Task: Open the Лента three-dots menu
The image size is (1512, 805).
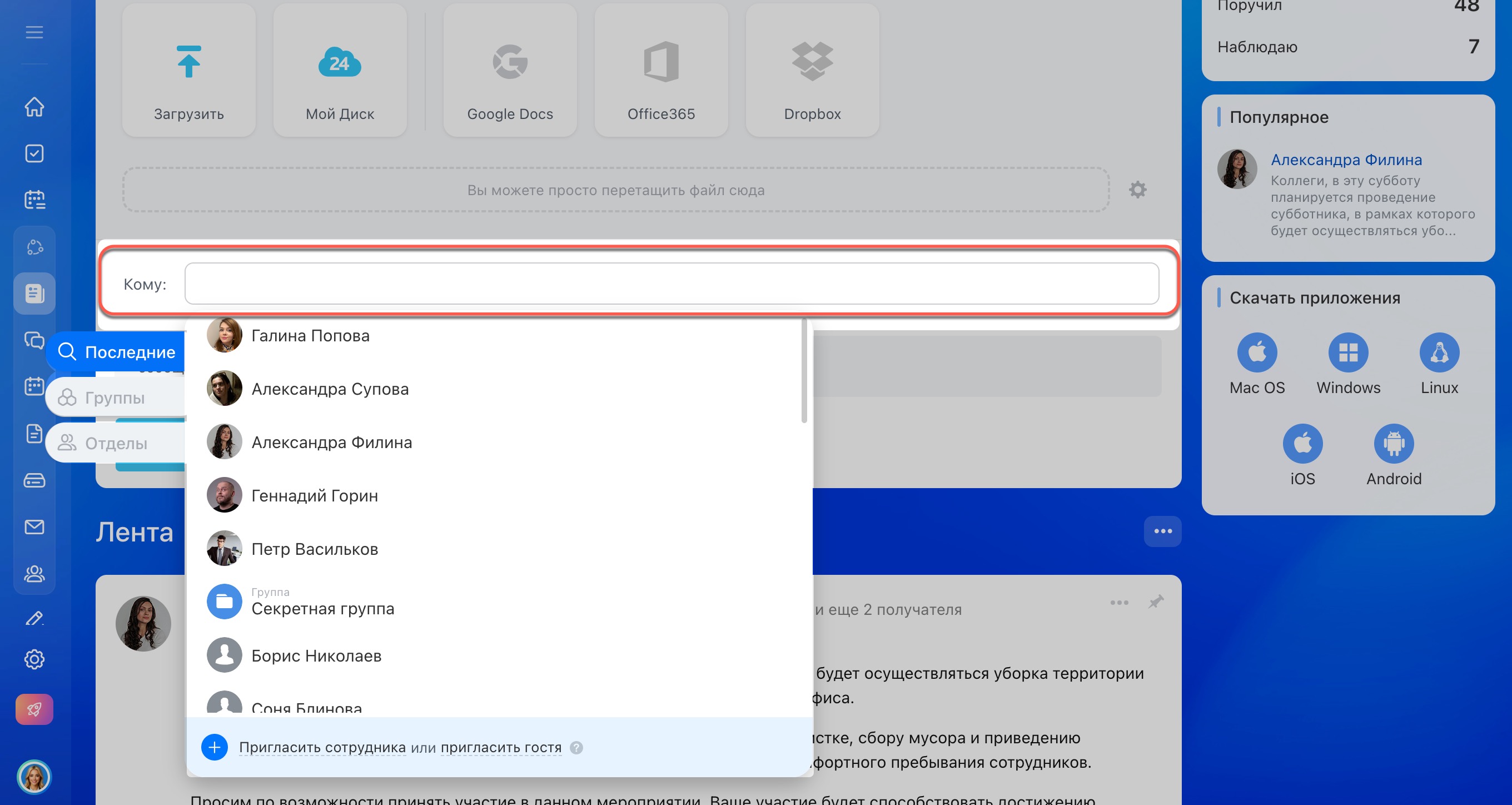Action: [1162, 531]
